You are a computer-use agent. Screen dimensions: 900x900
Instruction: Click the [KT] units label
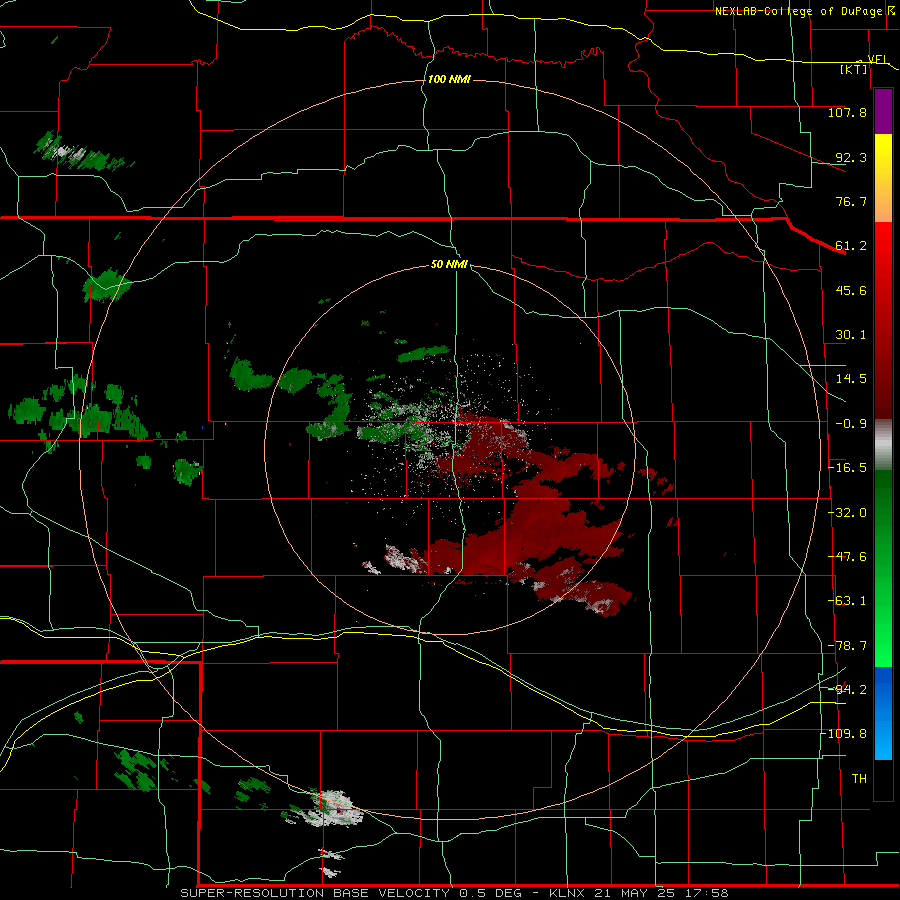tap(854, 69)
